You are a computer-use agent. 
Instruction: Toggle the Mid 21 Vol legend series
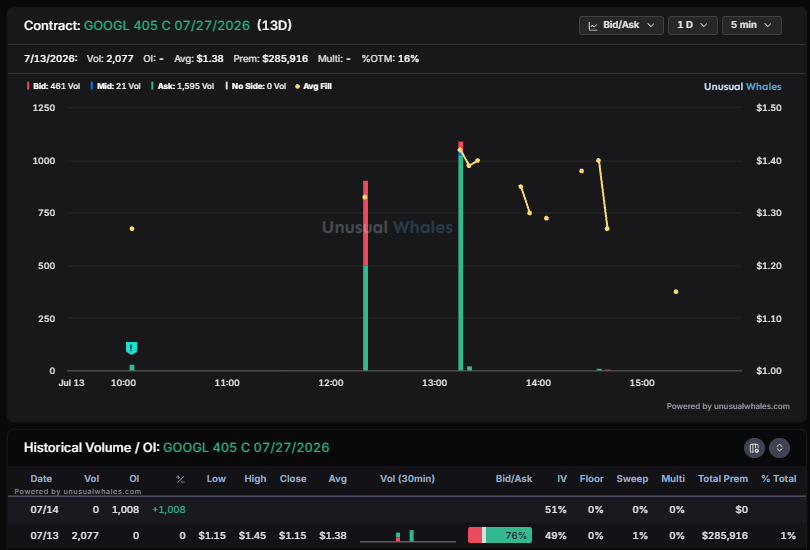(116, 86)
